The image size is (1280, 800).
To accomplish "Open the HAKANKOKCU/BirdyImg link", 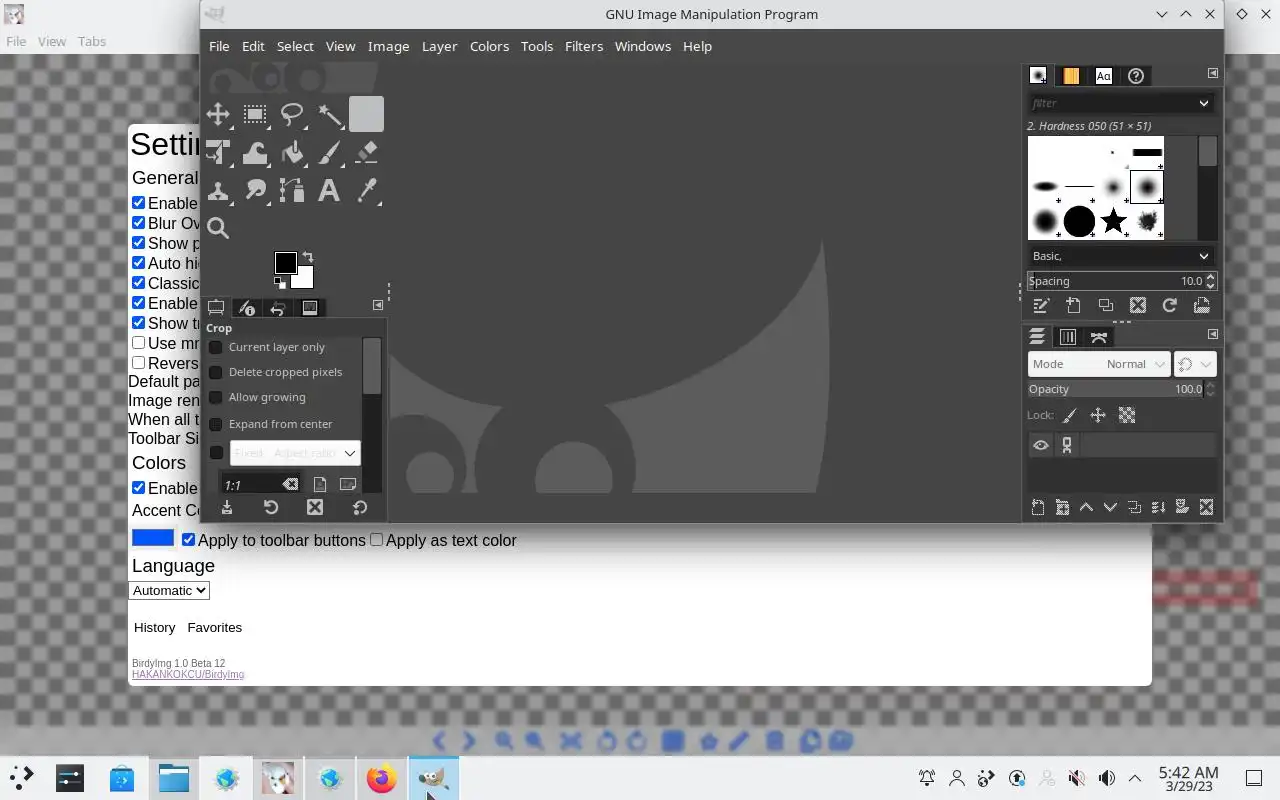I will click(x=188, y=675).
